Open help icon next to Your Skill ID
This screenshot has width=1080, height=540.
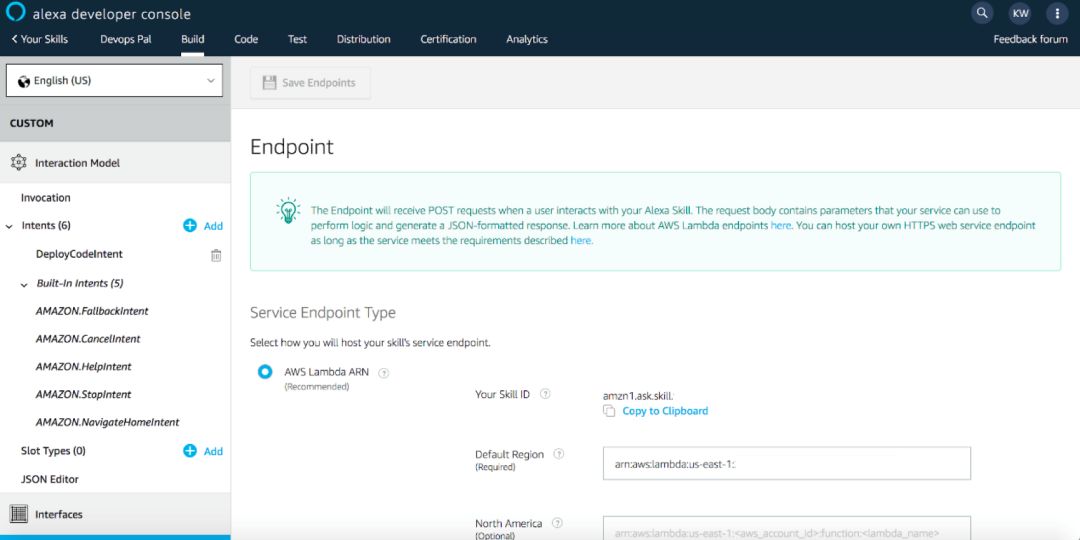point(545,394)
